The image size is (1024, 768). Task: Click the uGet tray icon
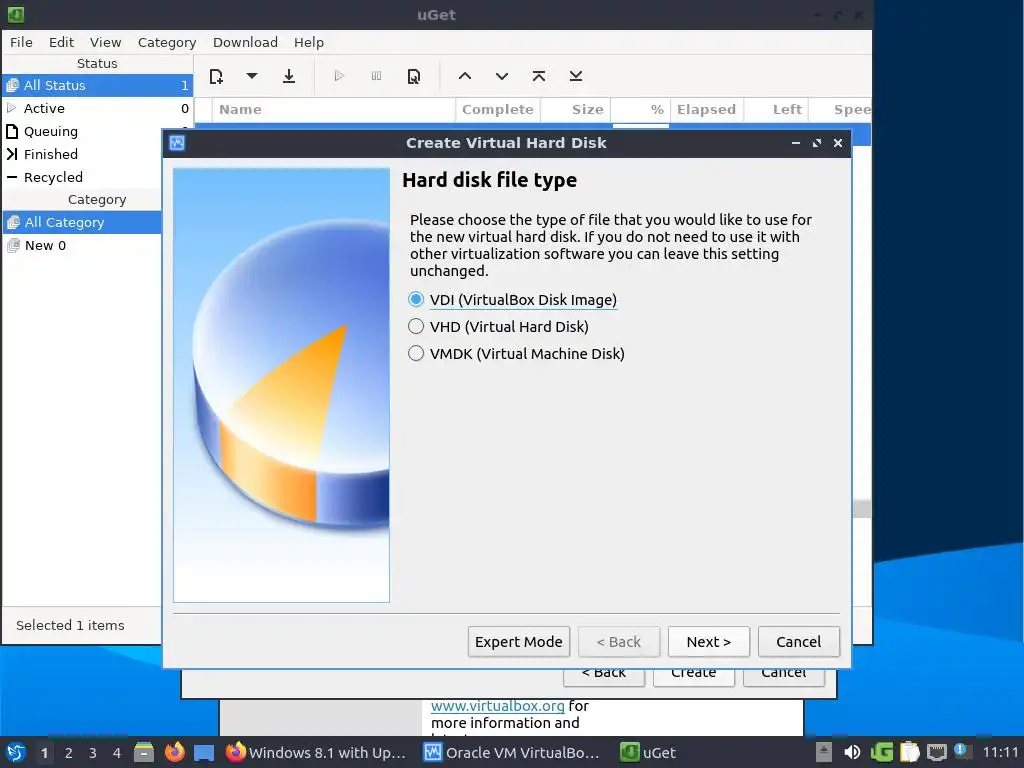(x=881, y=753)
